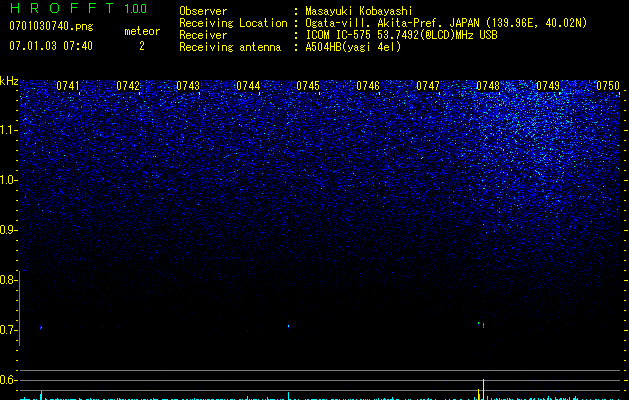Click the 0.8 frequency axis label
Image resolution: width=629 pixels, height=400 pixels.
click(7, 280)
